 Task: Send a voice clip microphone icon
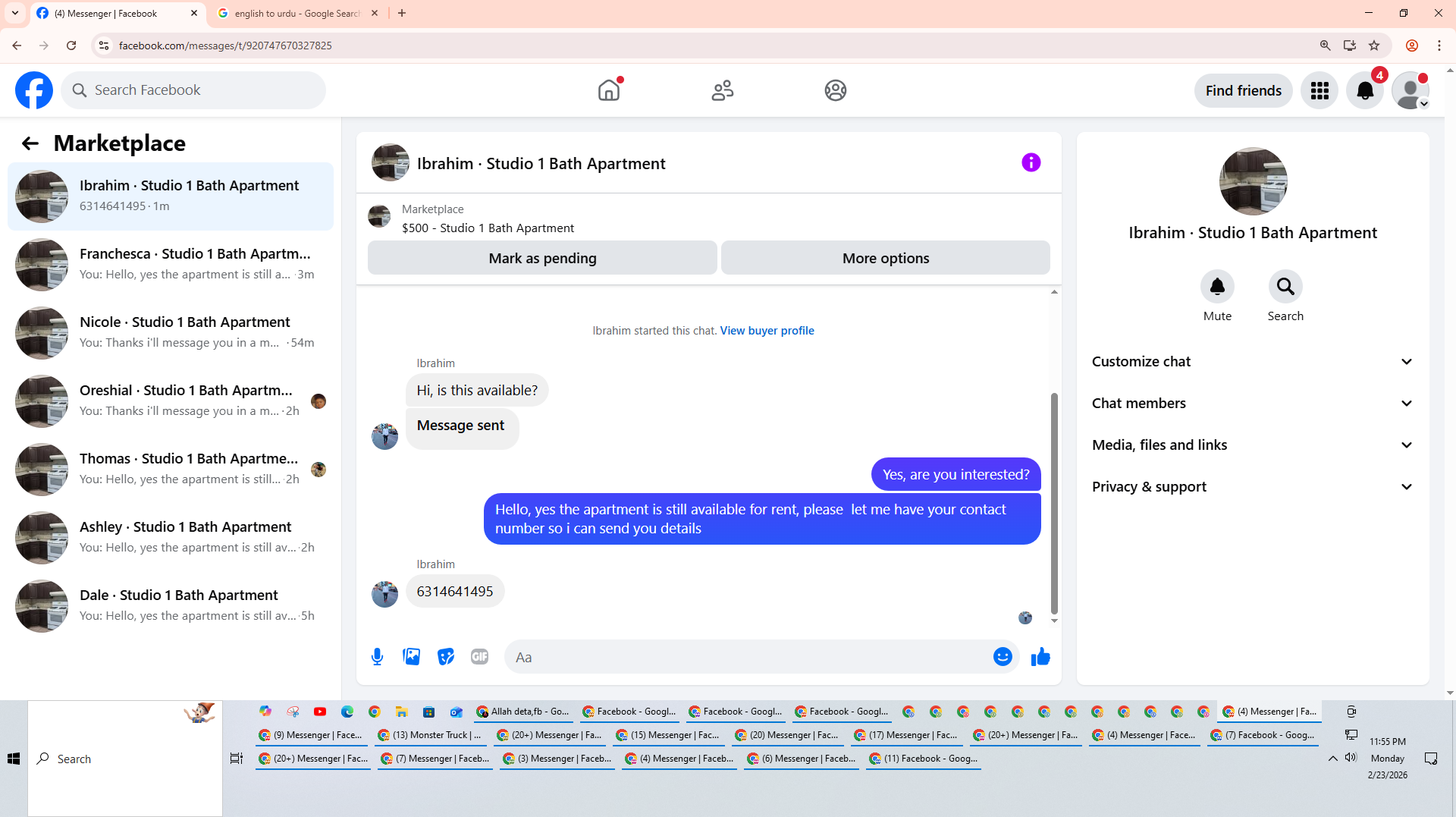377,657
